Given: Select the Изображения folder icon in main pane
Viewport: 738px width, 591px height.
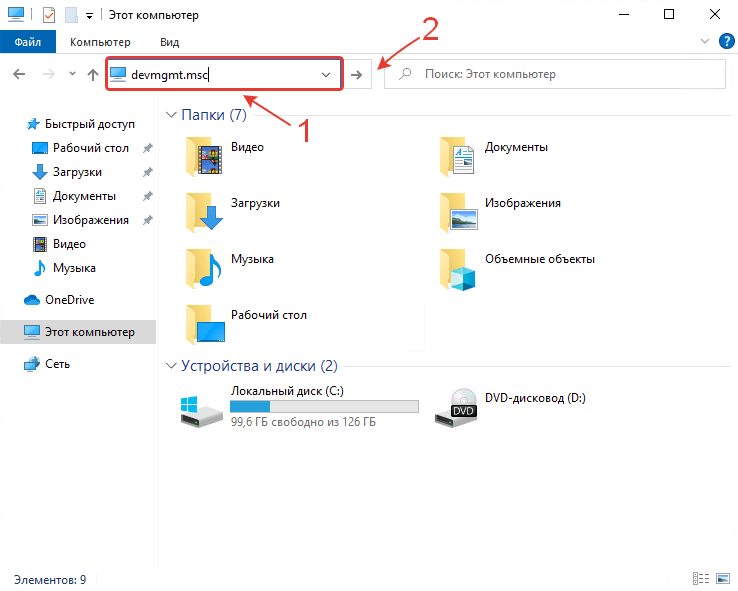Looking at the screenshot, I should click(x=458, y=213).
